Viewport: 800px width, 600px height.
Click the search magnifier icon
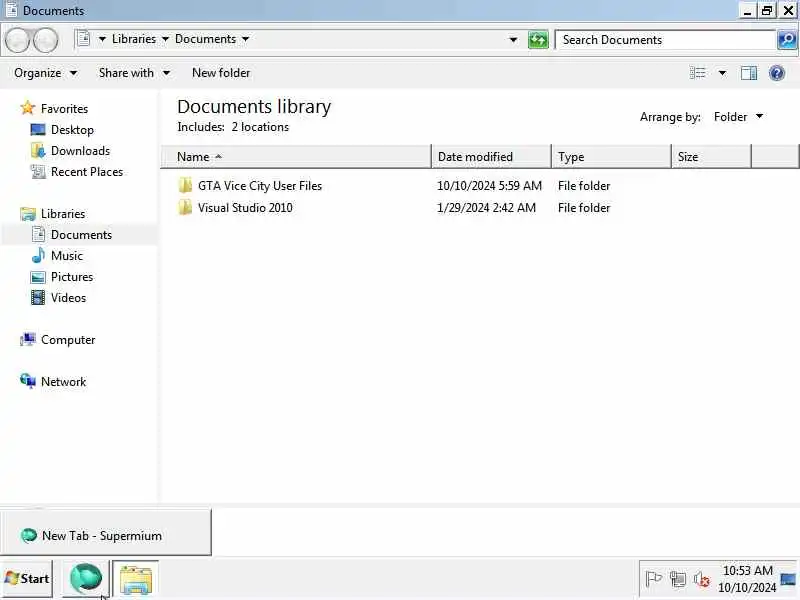click(x=787, y=39)
